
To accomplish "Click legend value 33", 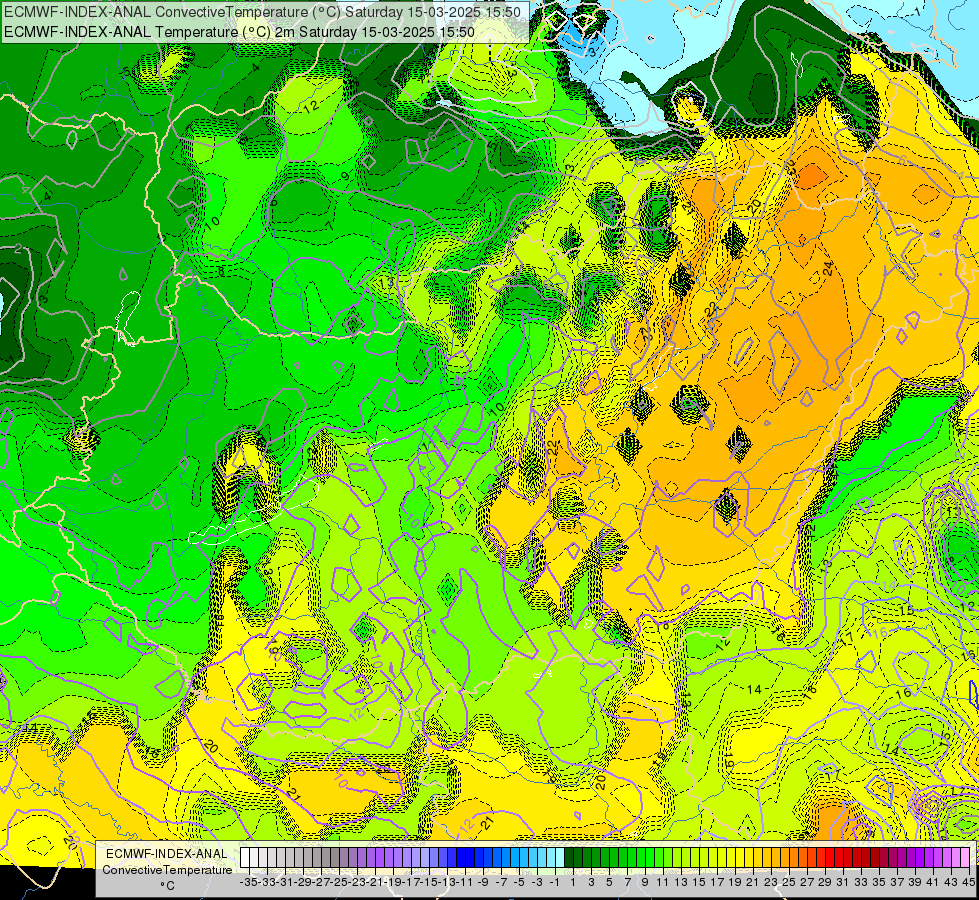I will [x=861, y=882].
